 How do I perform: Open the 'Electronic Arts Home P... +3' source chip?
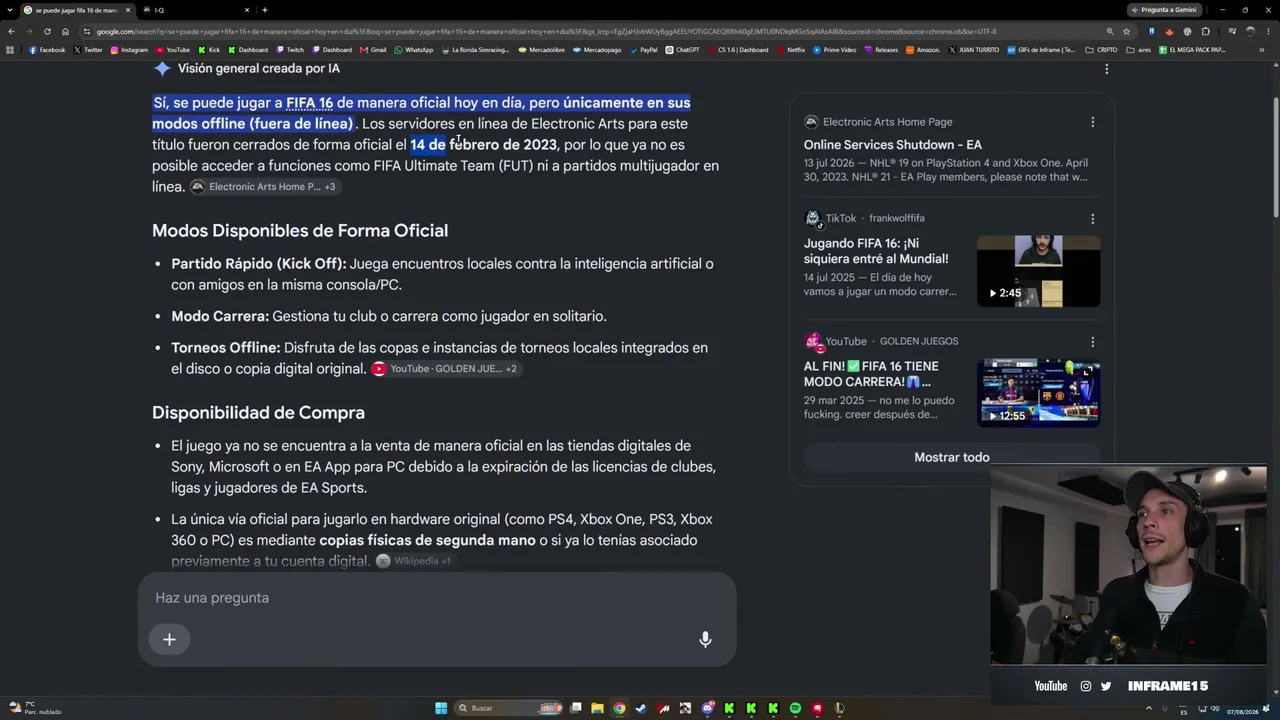tap(264, 187)
